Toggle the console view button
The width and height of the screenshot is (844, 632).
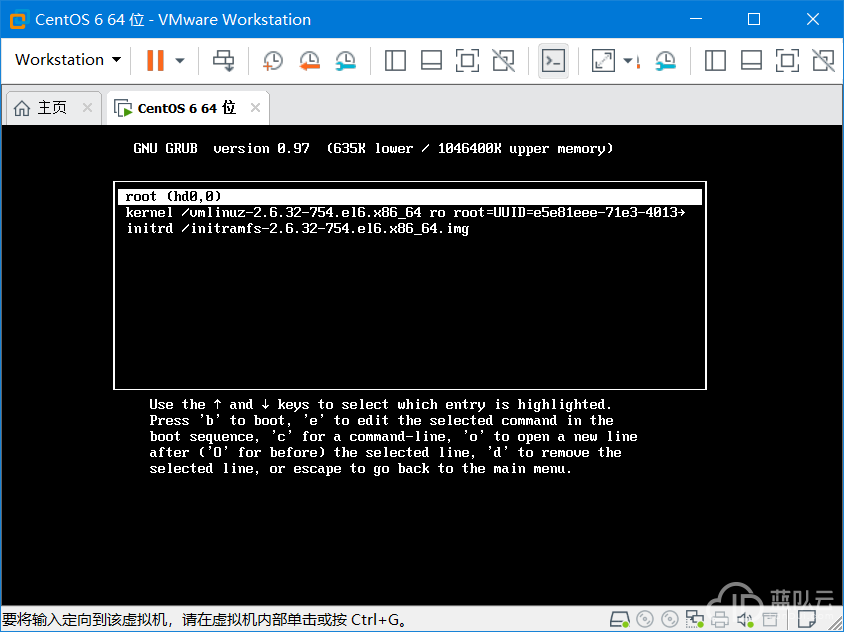pos(553,60)
